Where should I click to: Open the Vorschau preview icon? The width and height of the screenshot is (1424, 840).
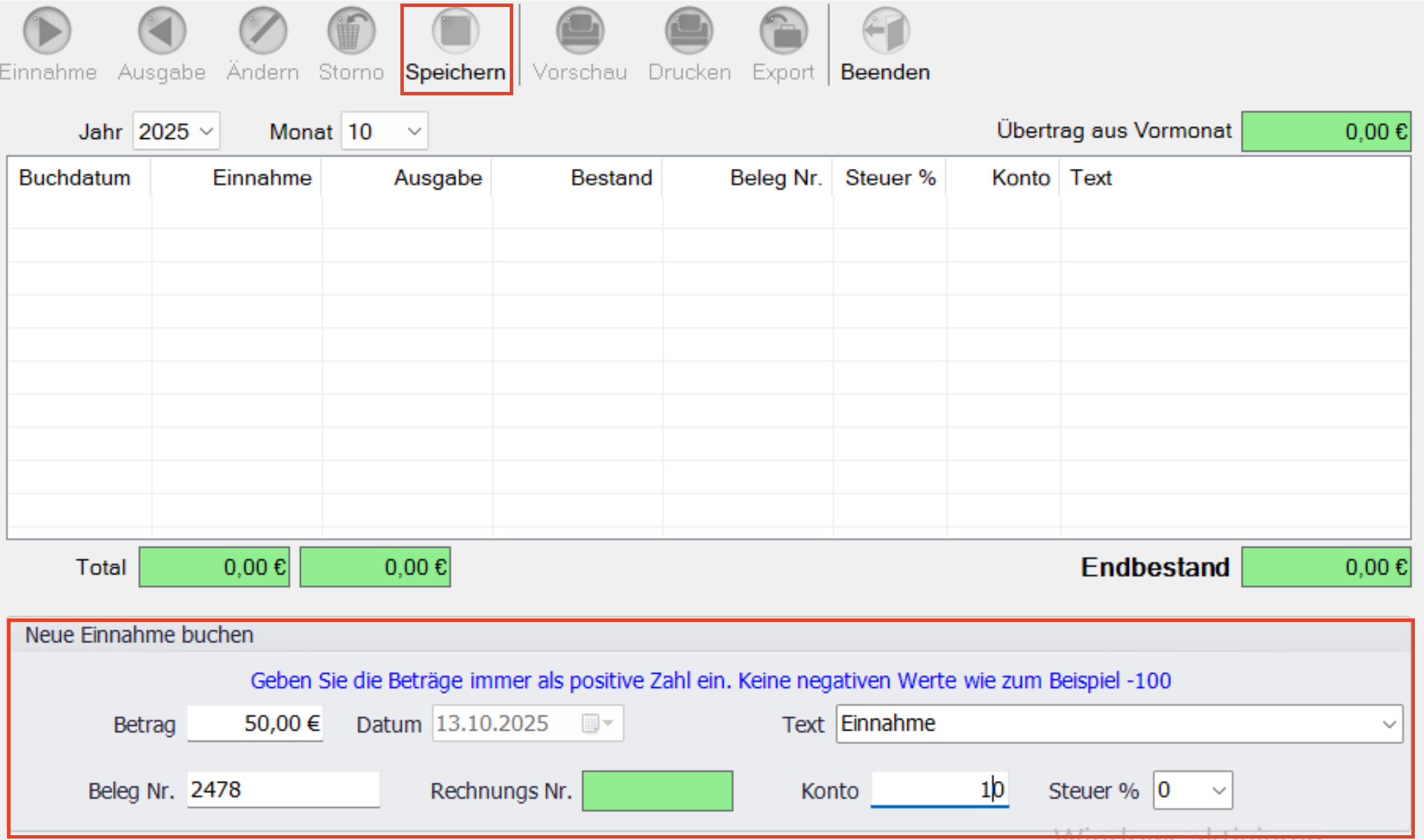pos(580,32)
